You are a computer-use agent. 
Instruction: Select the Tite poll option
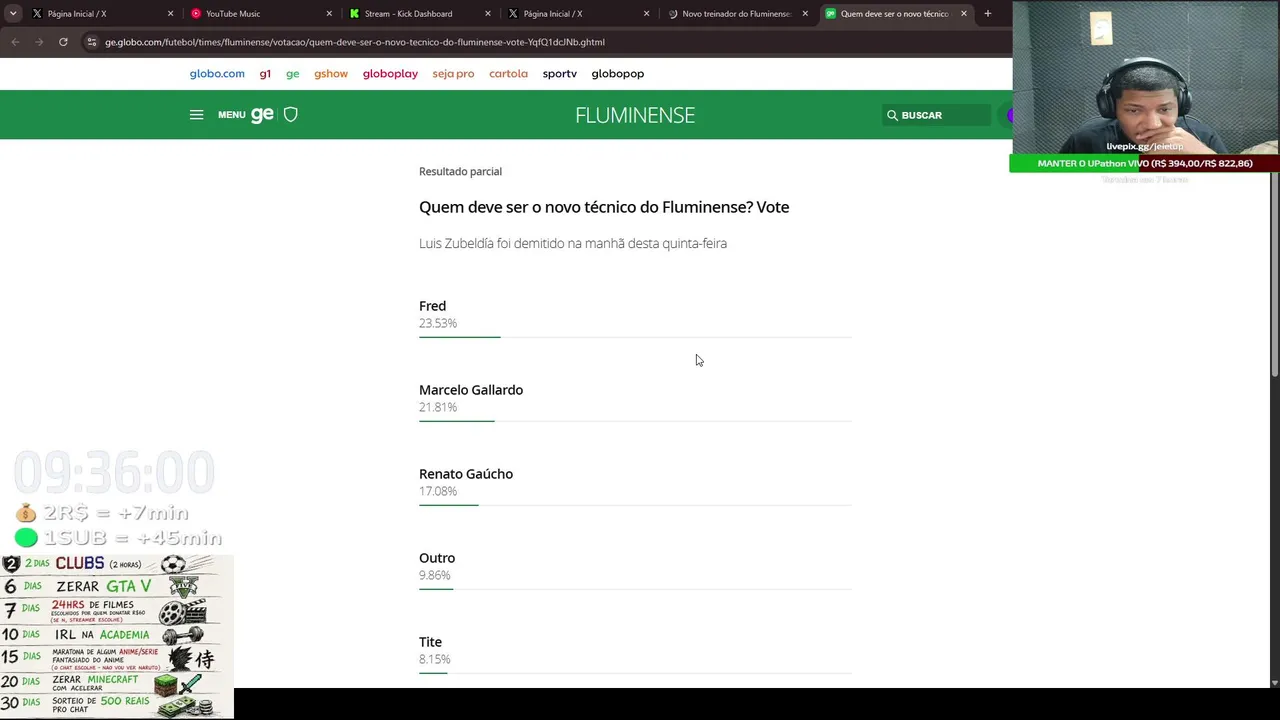click(430, 642)
